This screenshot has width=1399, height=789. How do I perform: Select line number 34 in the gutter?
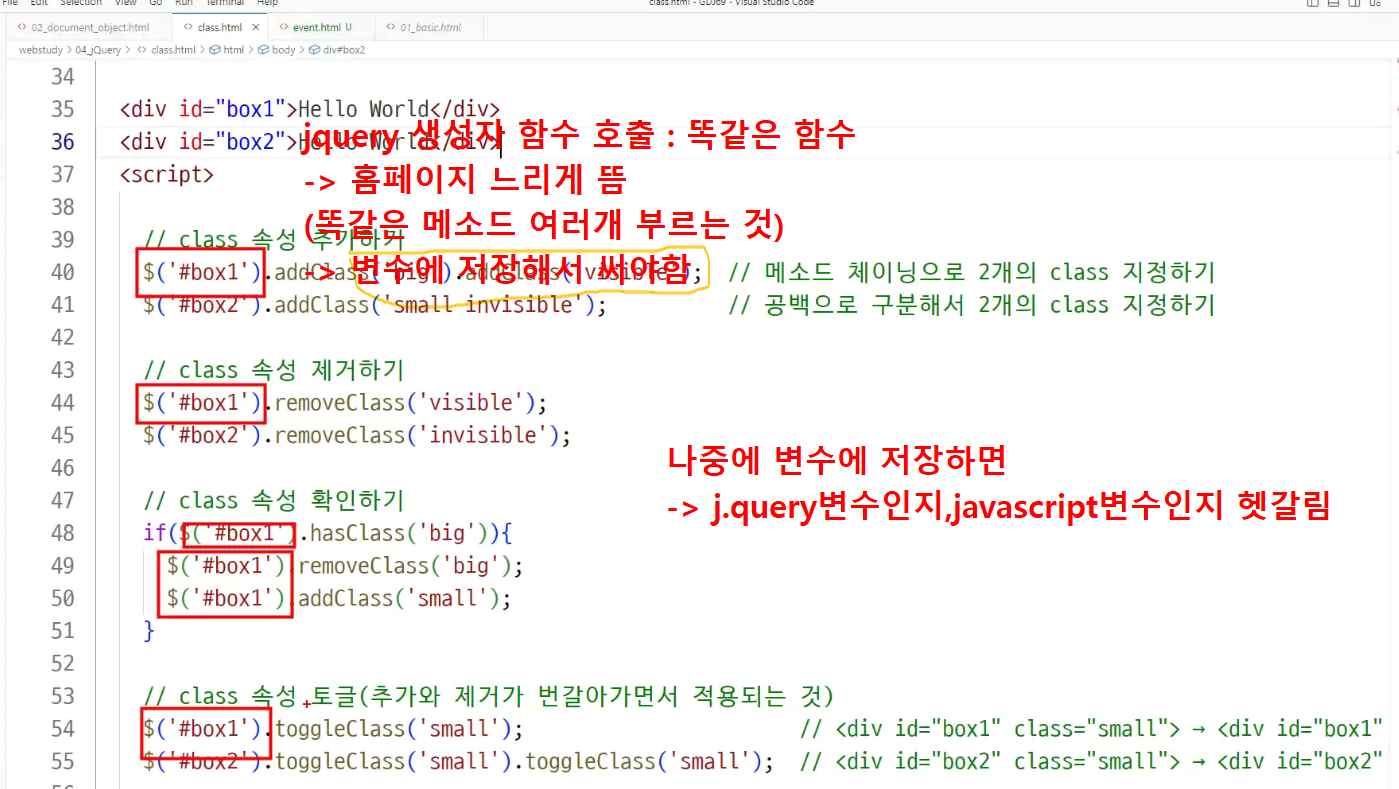[x=62, y=77]
